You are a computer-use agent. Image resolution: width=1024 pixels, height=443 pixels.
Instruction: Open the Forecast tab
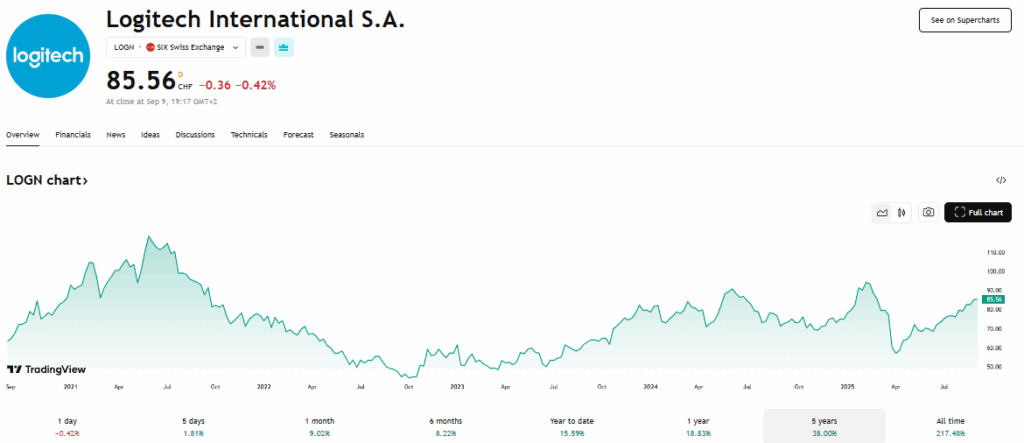[298, 135]
